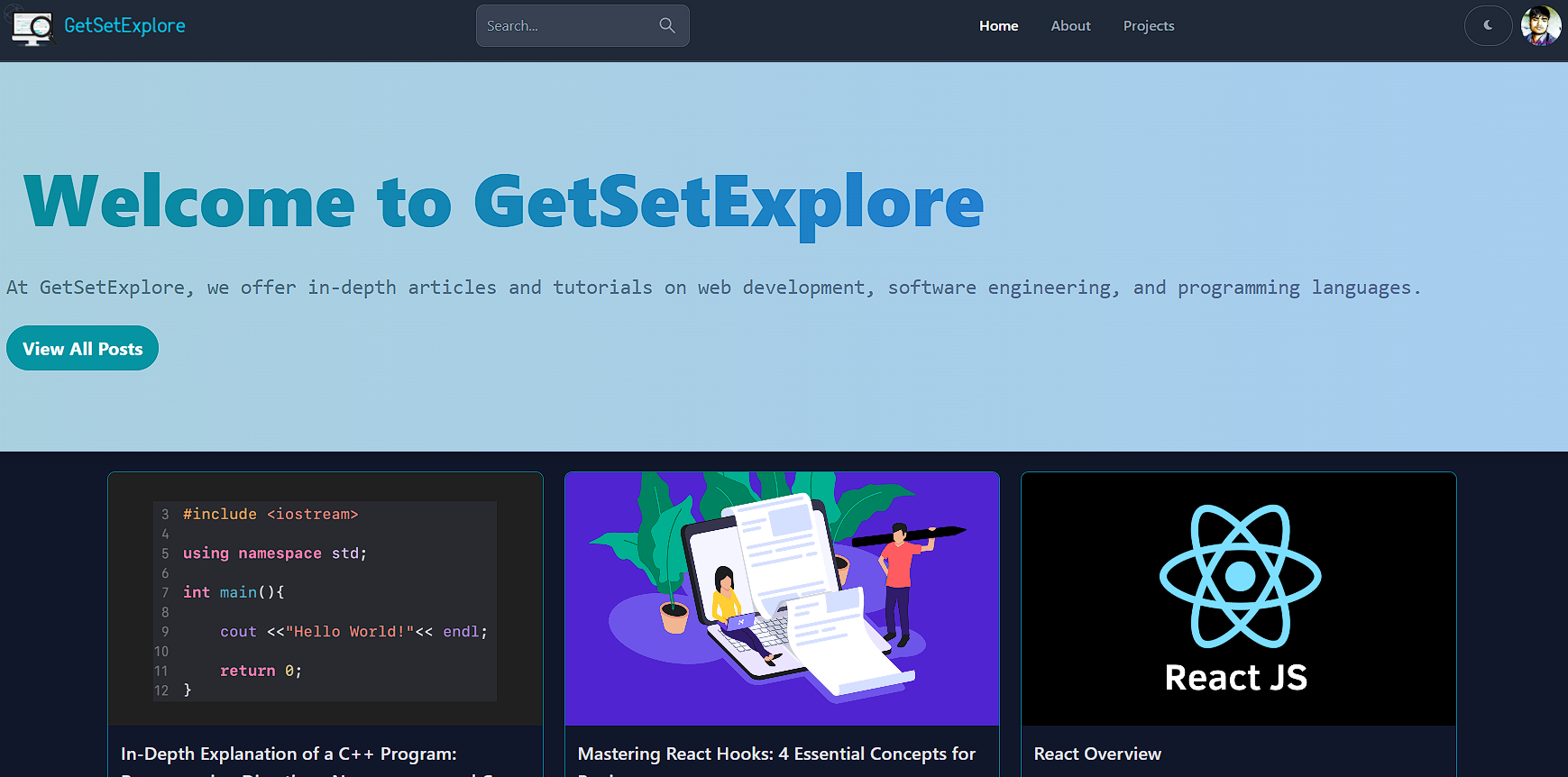Image resolution: width=1568 pixels, height=777 pixels.
Task: Open the React JS logo thumbnail
Action: (1239, 599)
